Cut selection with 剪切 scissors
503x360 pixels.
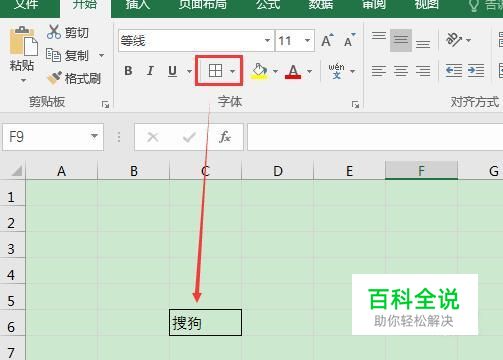(68, 32)
